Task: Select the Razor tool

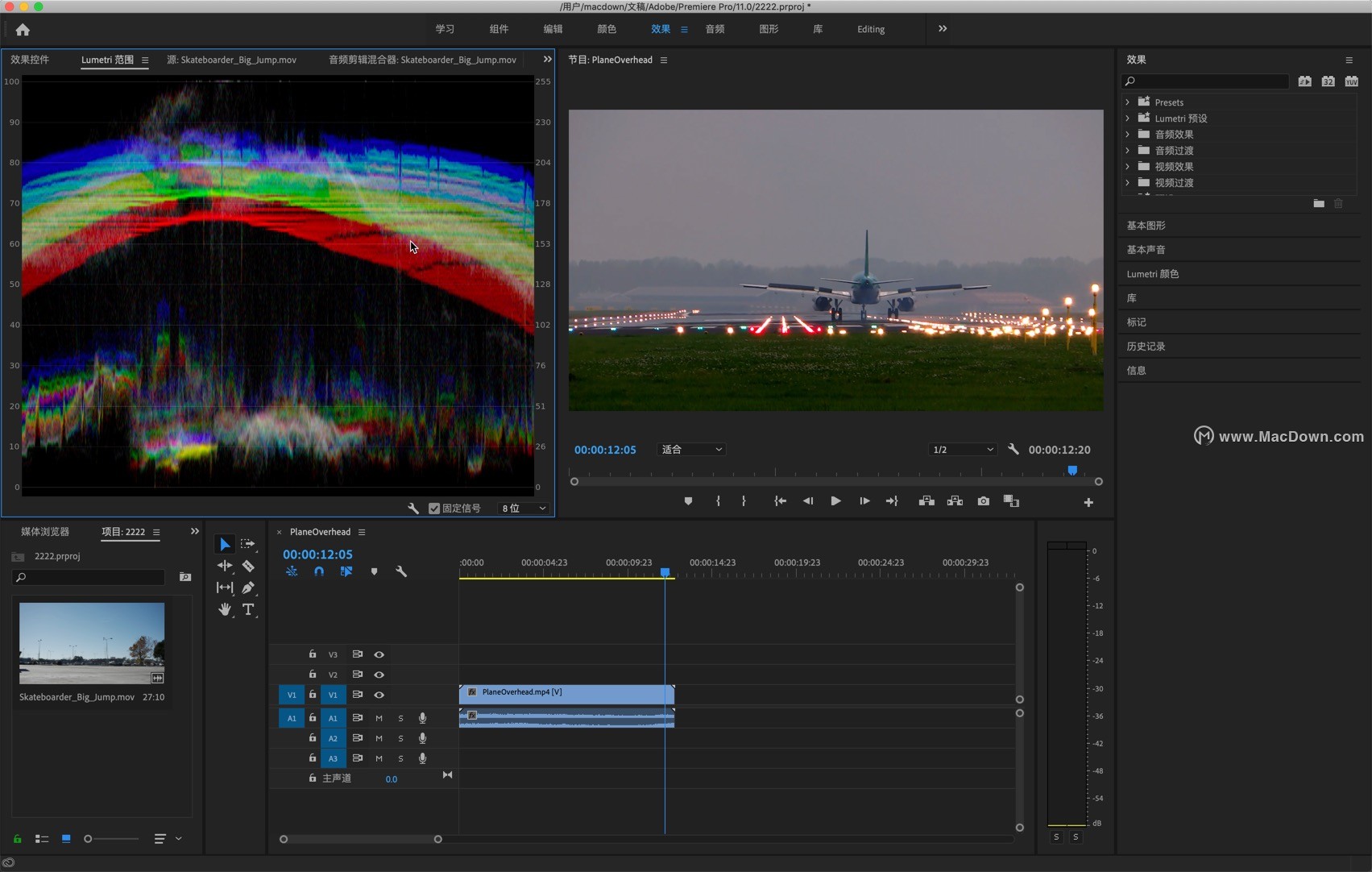Action: 248,566
